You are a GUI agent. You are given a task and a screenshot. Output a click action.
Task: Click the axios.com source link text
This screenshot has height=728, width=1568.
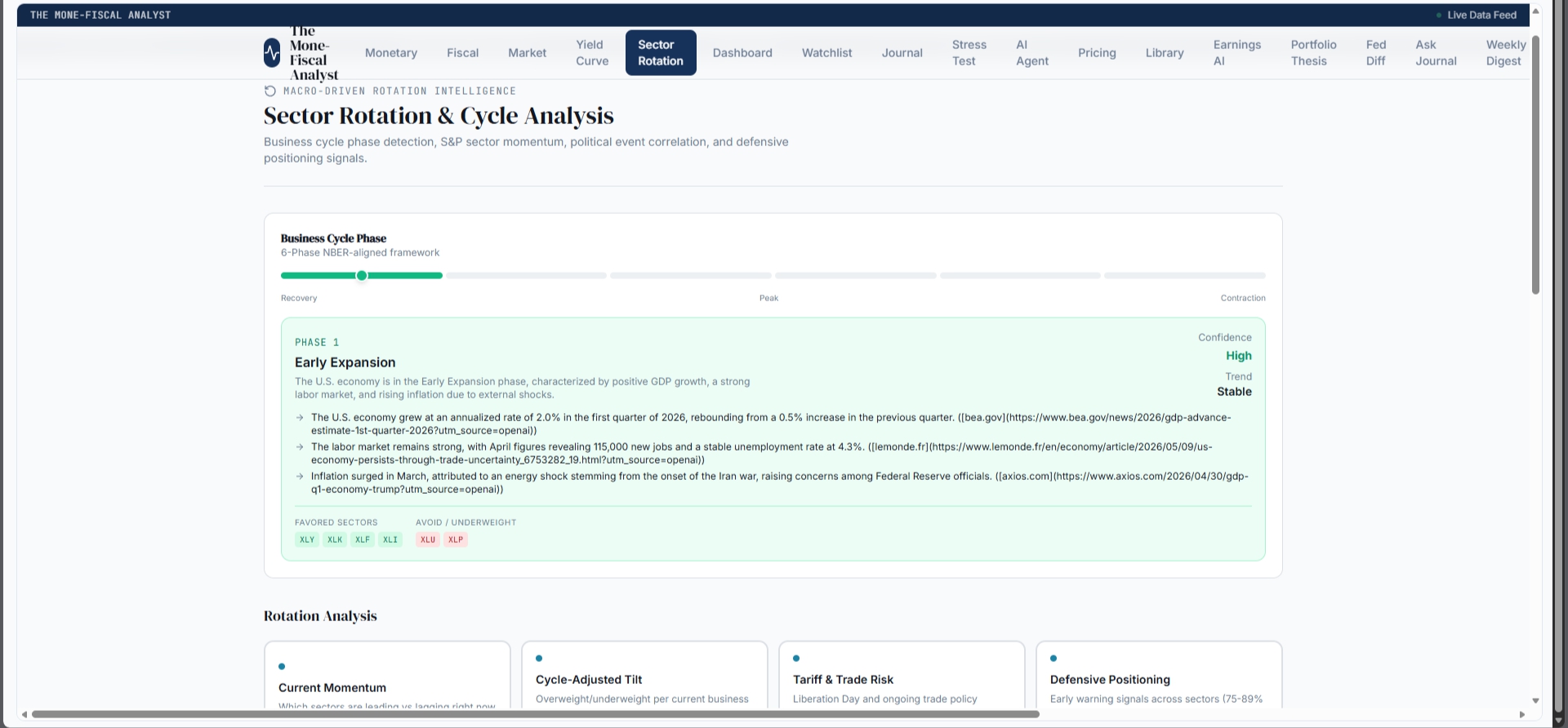tap(779, 482)
